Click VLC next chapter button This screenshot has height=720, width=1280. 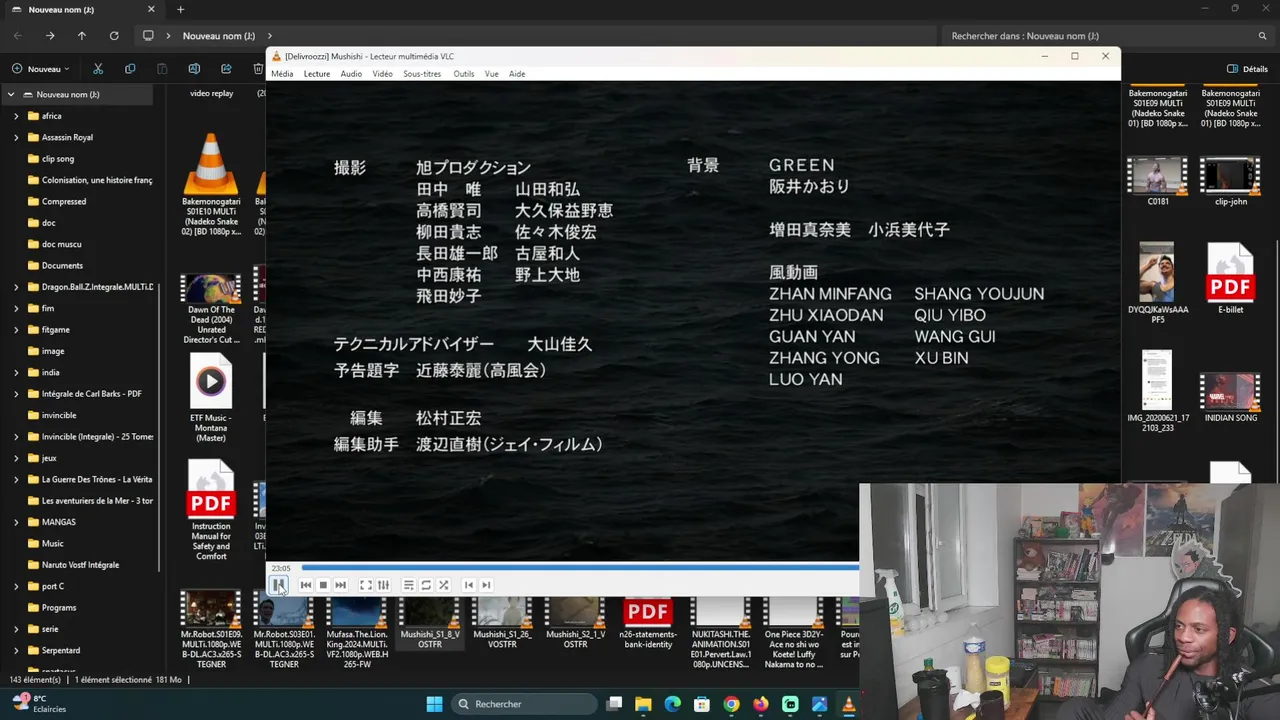point(486,585)
